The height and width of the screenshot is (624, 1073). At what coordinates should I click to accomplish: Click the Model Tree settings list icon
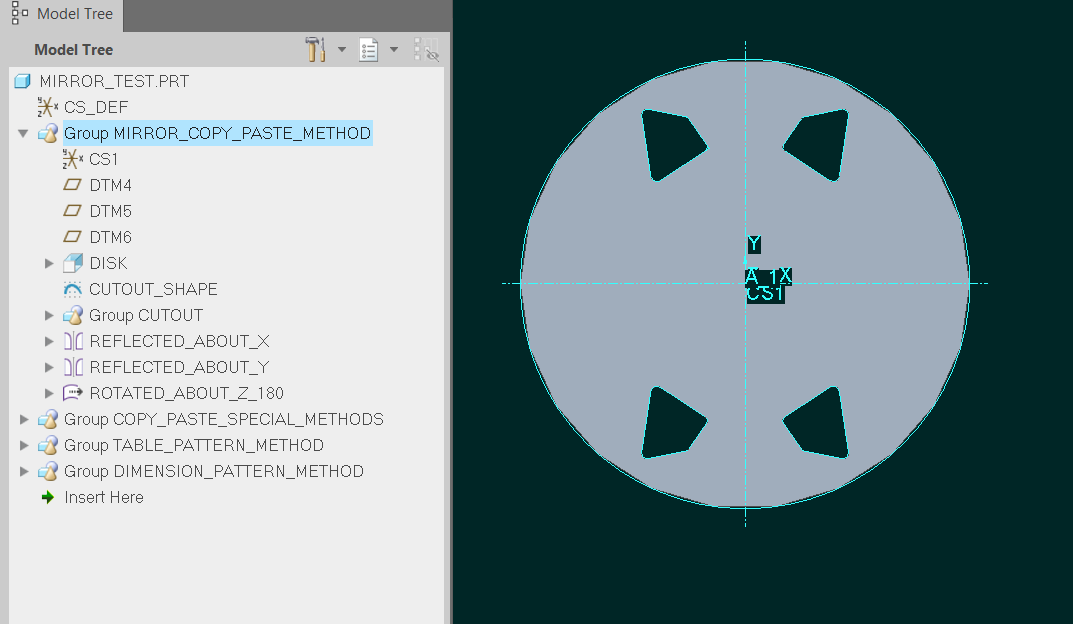(x=368, y=48)
